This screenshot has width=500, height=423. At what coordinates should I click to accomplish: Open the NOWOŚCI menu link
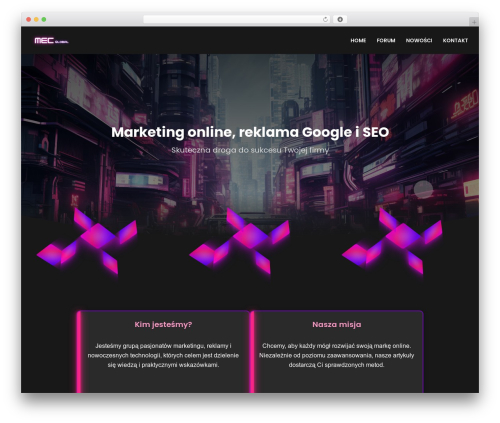click(419, 40)
